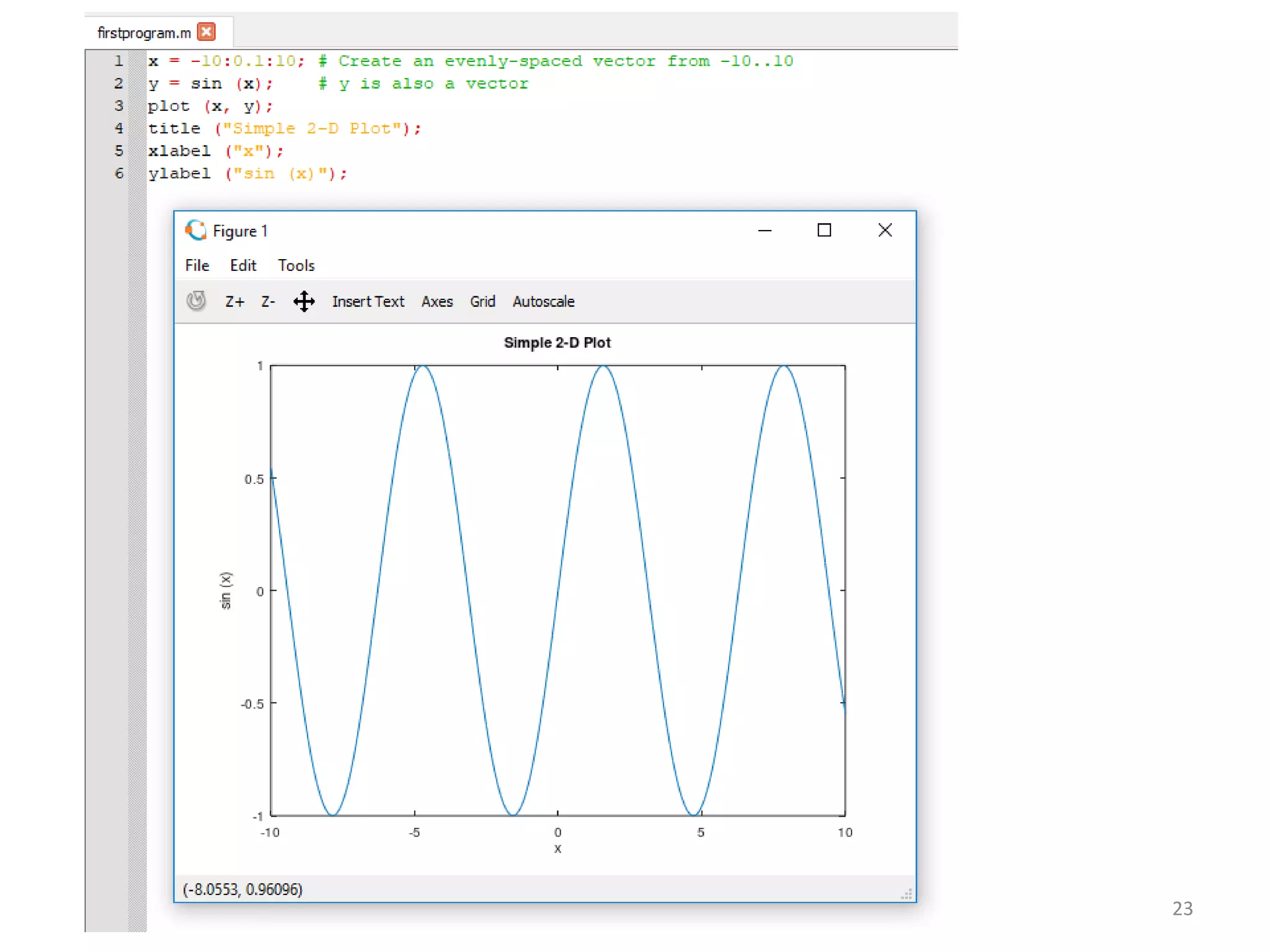This screenshot has width=1270, height=952.
Task: Click the resize grip at figure bottom-right corner
Action: click(x=907, y=893)
